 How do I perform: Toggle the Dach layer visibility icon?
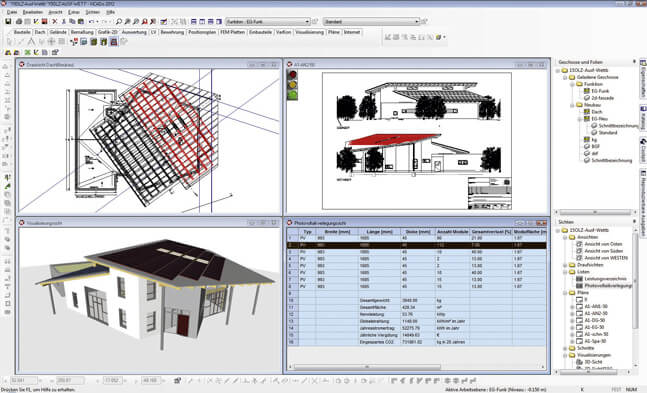coord(587,111)
